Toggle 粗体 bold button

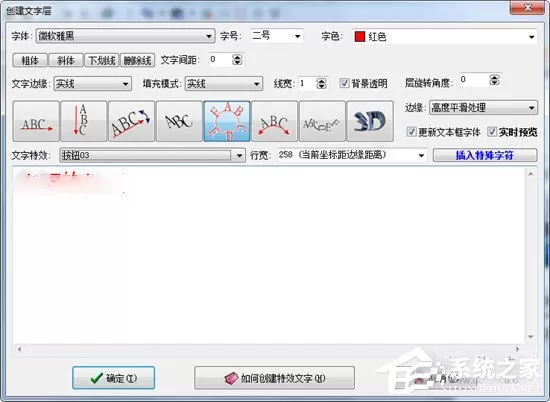(30, 60)
